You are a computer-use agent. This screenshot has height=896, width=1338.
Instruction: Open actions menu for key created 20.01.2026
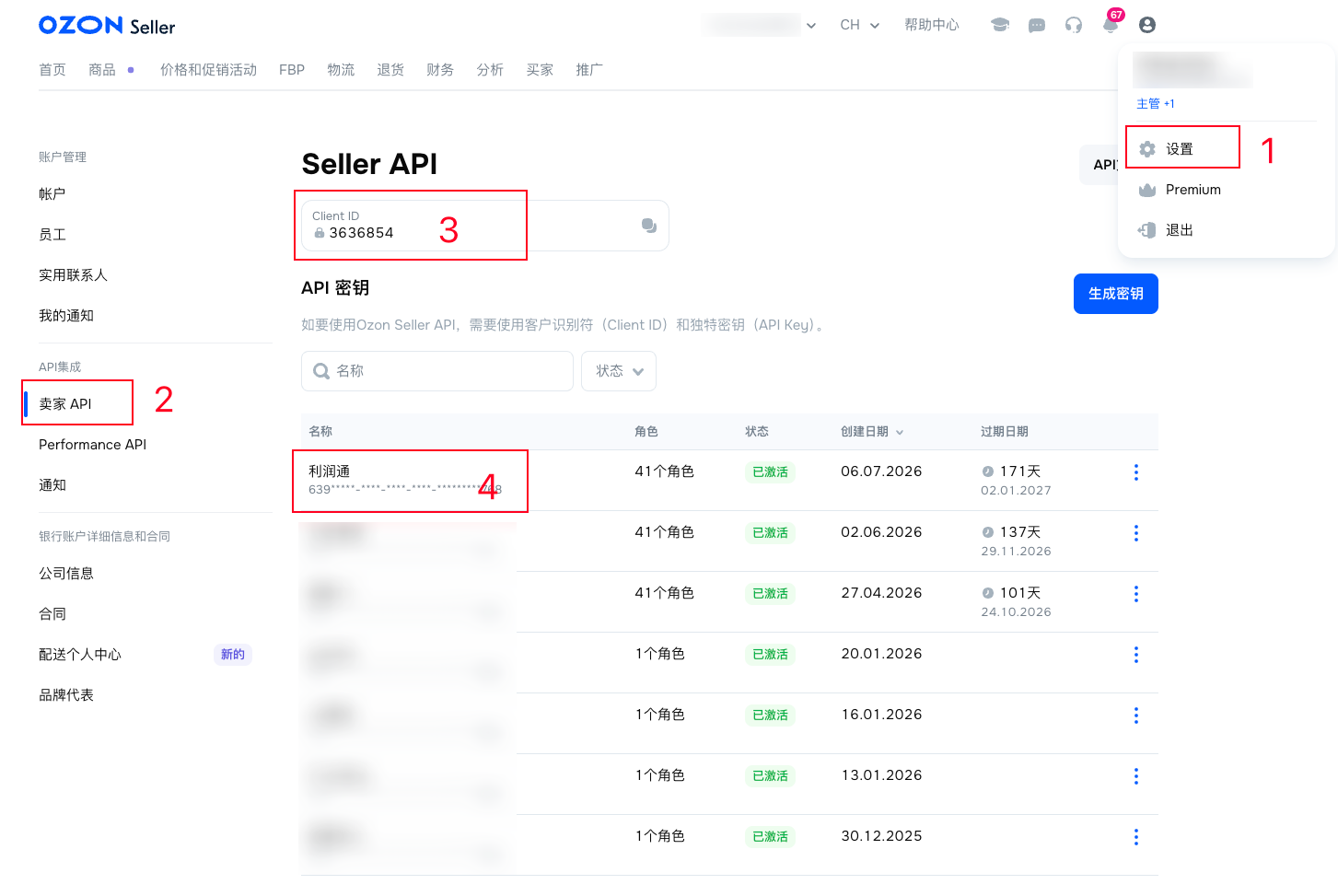1136,655
